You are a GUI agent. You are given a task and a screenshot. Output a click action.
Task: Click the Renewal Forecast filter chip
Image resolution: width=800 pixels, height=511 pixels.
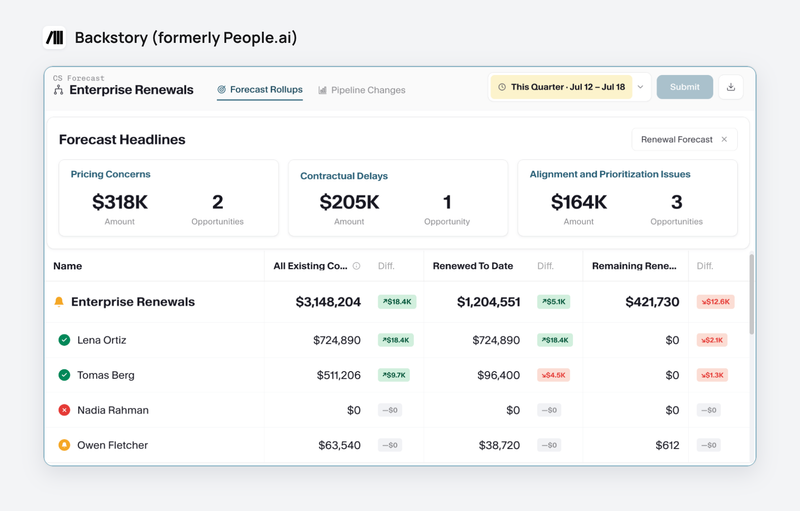(x=684, y=140)
